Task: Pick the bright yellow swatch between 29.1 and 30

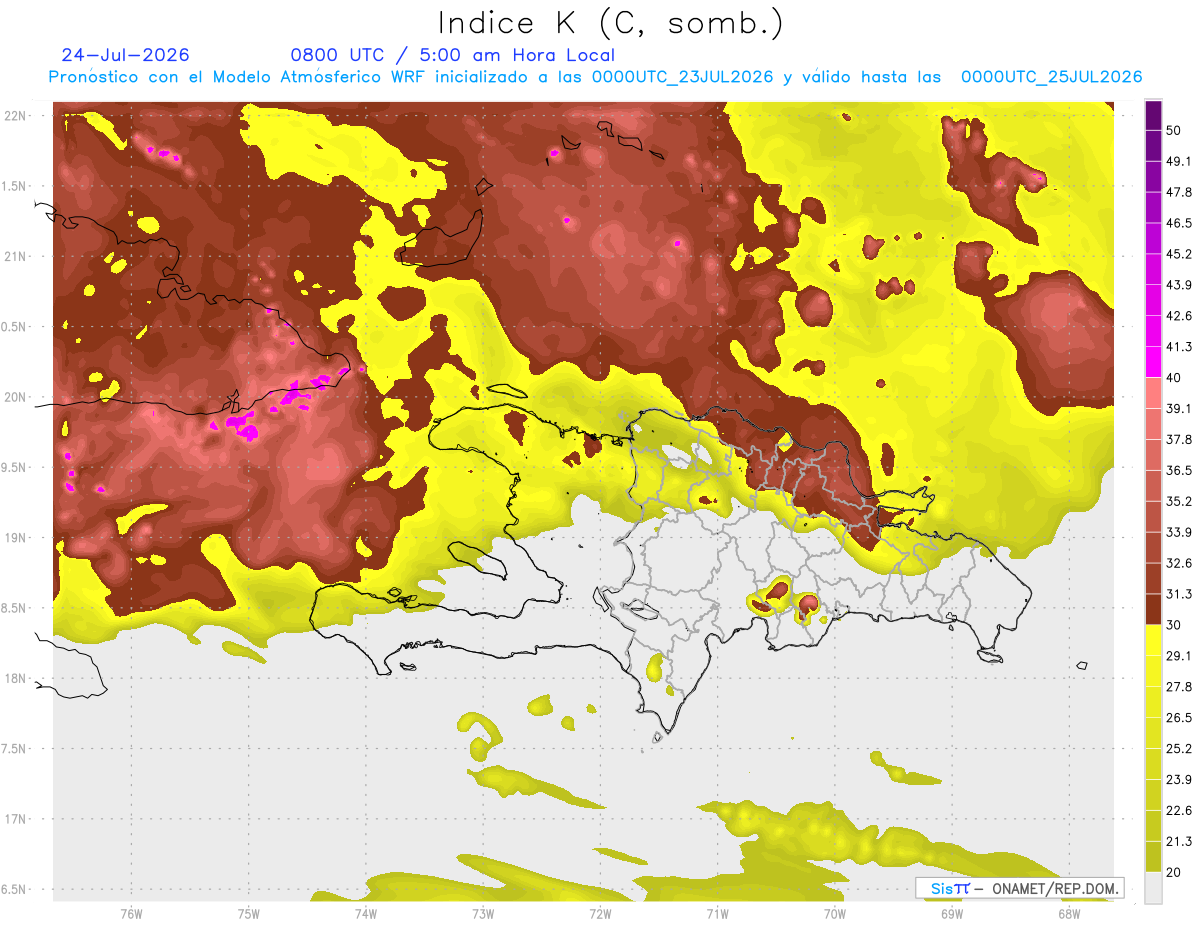Action: point(1153,641)
